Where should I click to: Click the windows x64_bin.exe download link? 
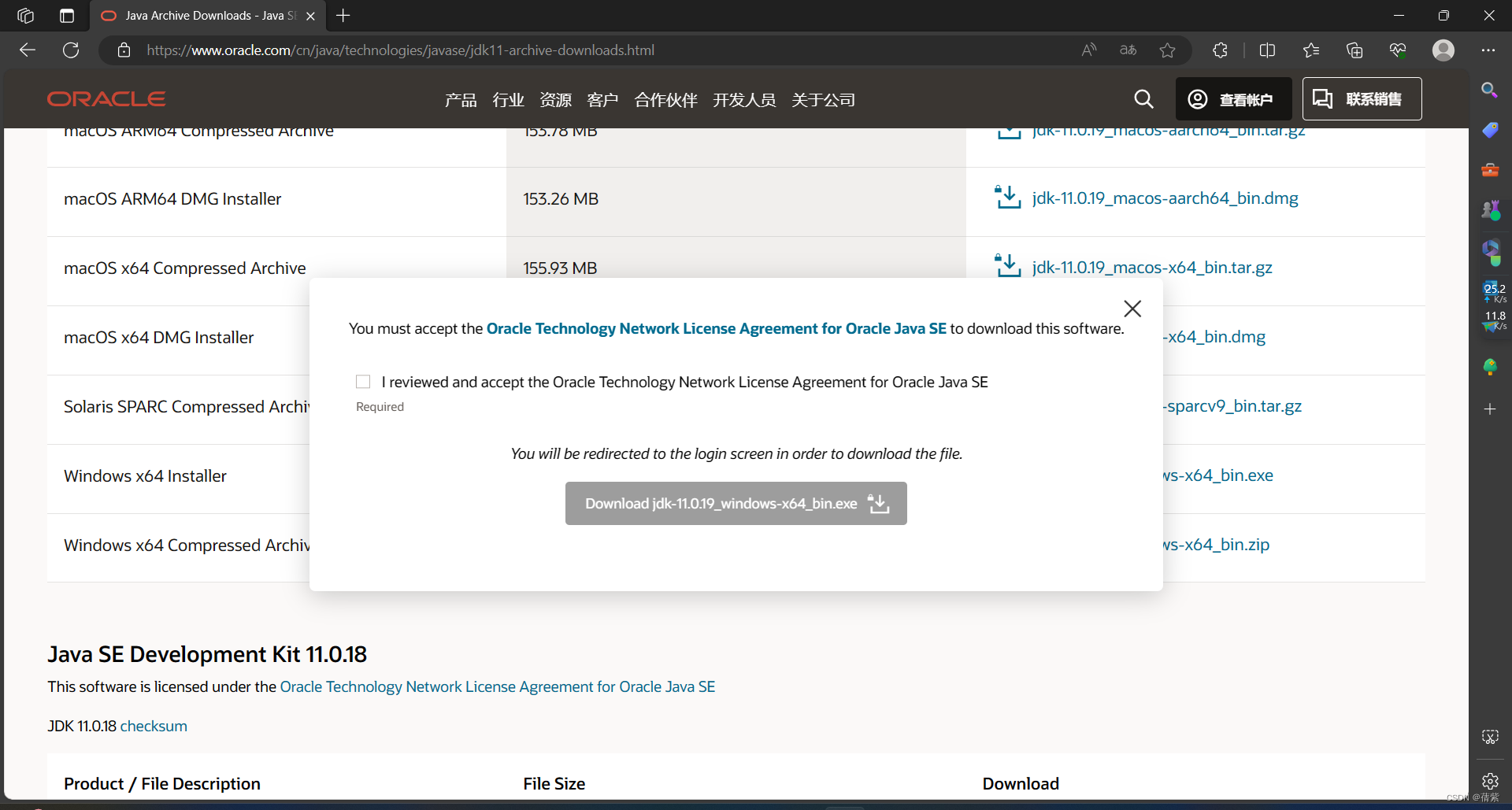coord(1218,475)
